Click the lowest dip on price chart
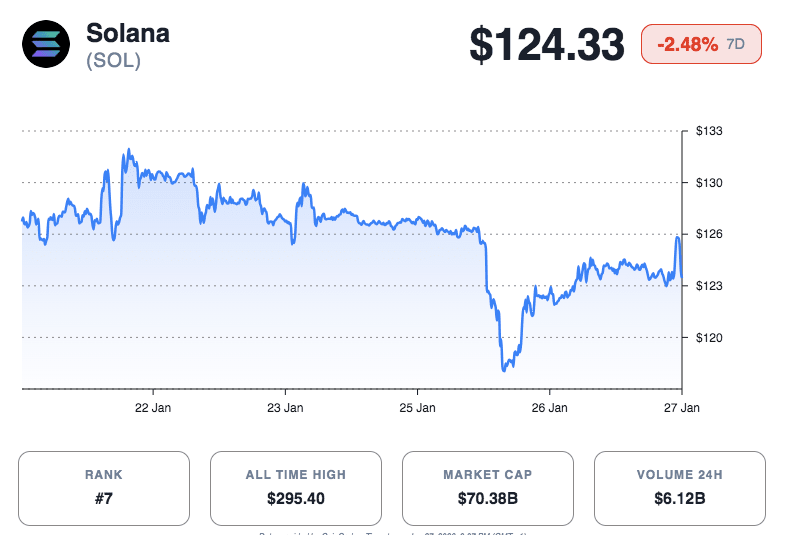Viewport: 785px width, 535px height. (x=505, y=369)
